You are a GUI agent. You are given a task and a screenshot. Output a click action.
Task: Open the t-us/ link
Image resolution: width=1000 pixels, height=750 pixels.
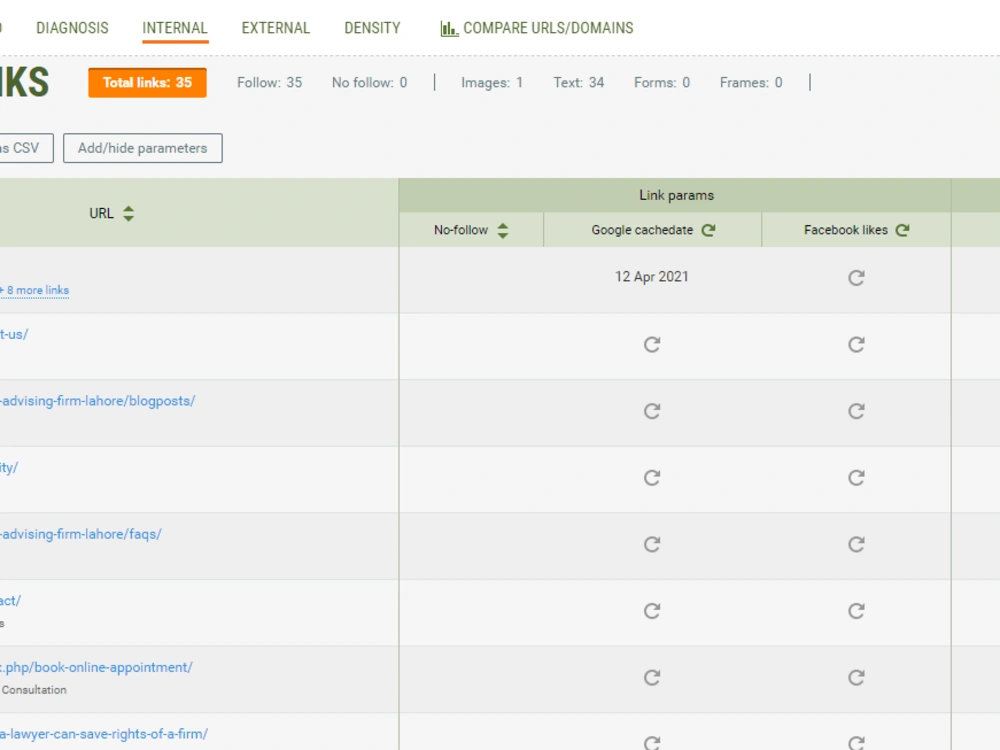(14, 334)
